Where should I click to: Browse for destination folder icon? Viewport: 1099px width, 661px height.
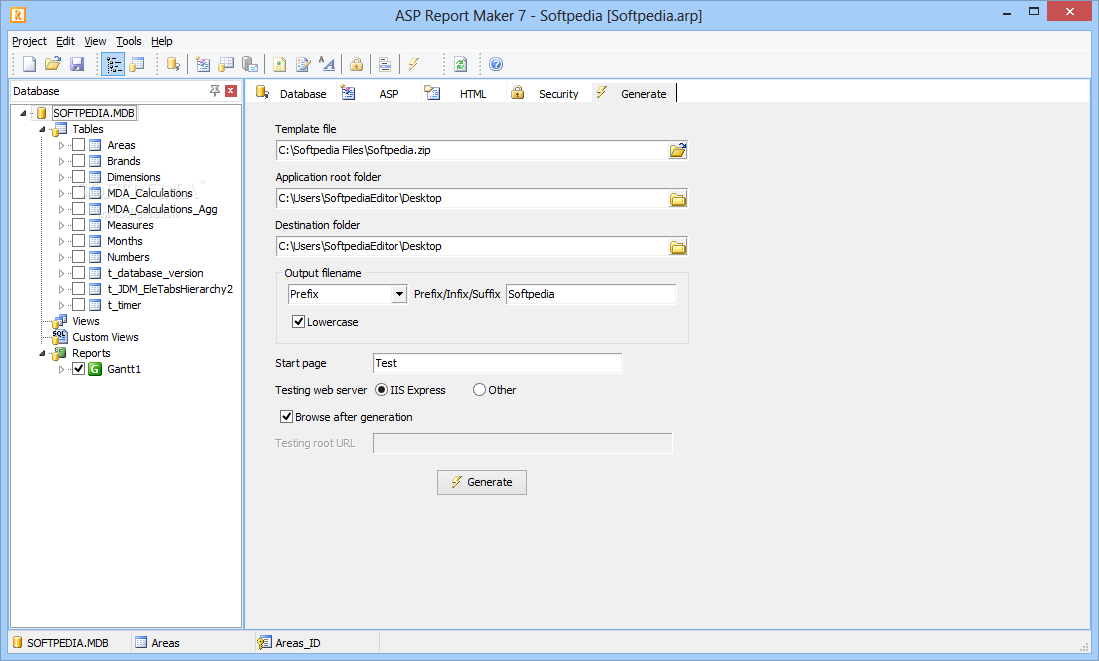pyautogui.click(x=678, y=247)
